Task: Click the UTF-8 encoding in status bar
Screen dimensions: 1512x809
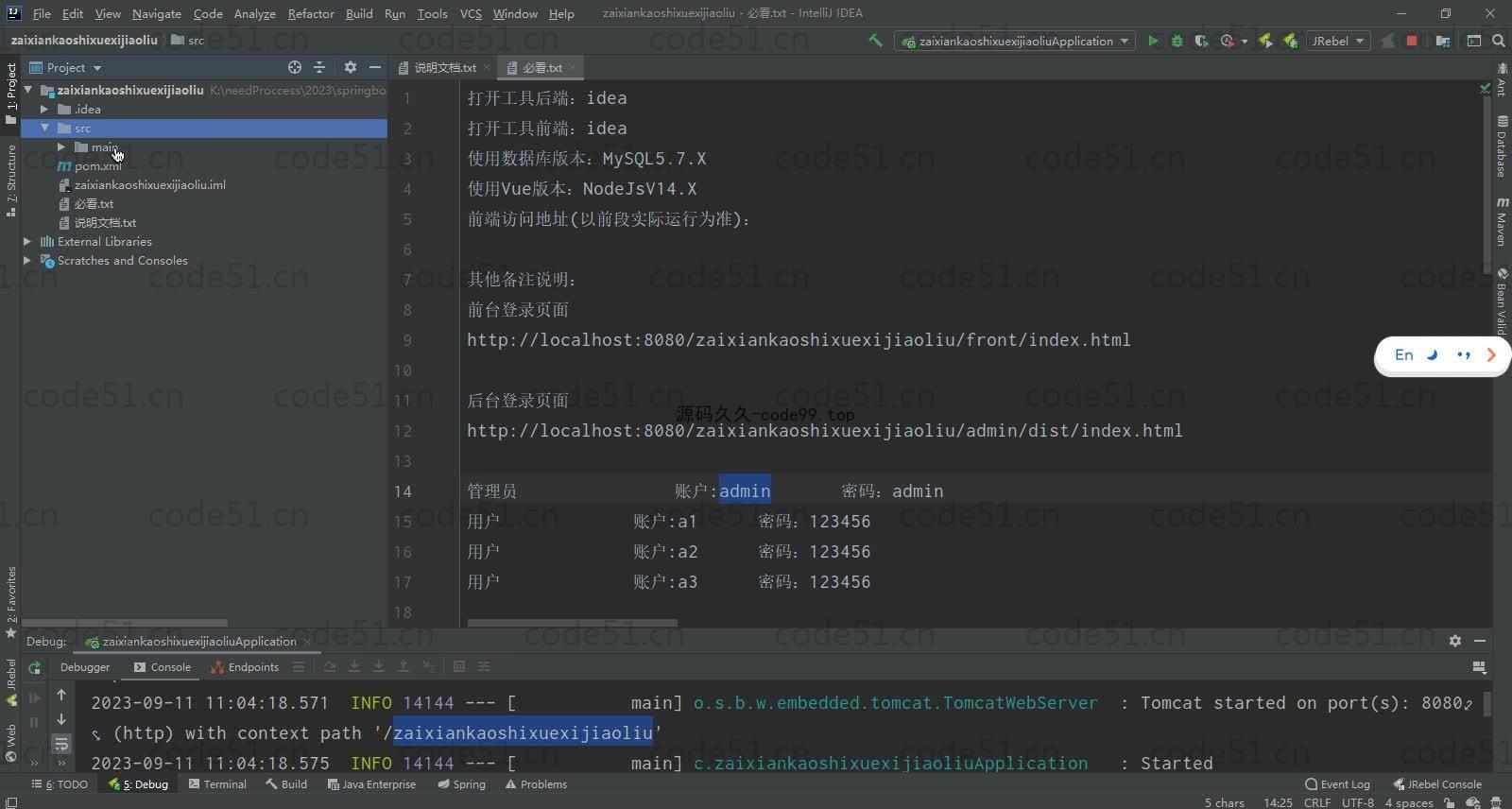Action: (x=1358, y=802)
